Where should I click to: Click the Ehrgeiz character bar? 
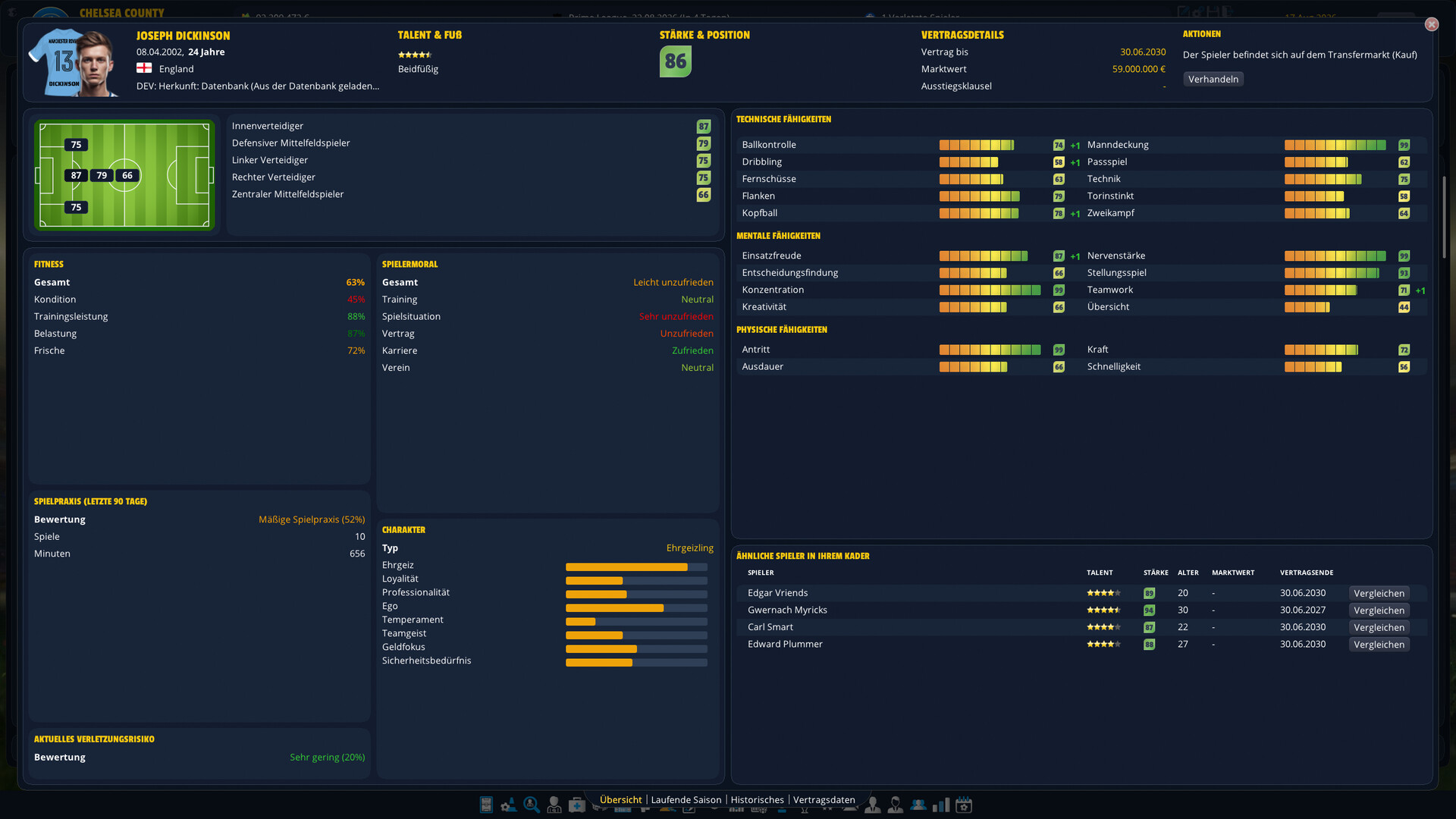pos(636,567)
